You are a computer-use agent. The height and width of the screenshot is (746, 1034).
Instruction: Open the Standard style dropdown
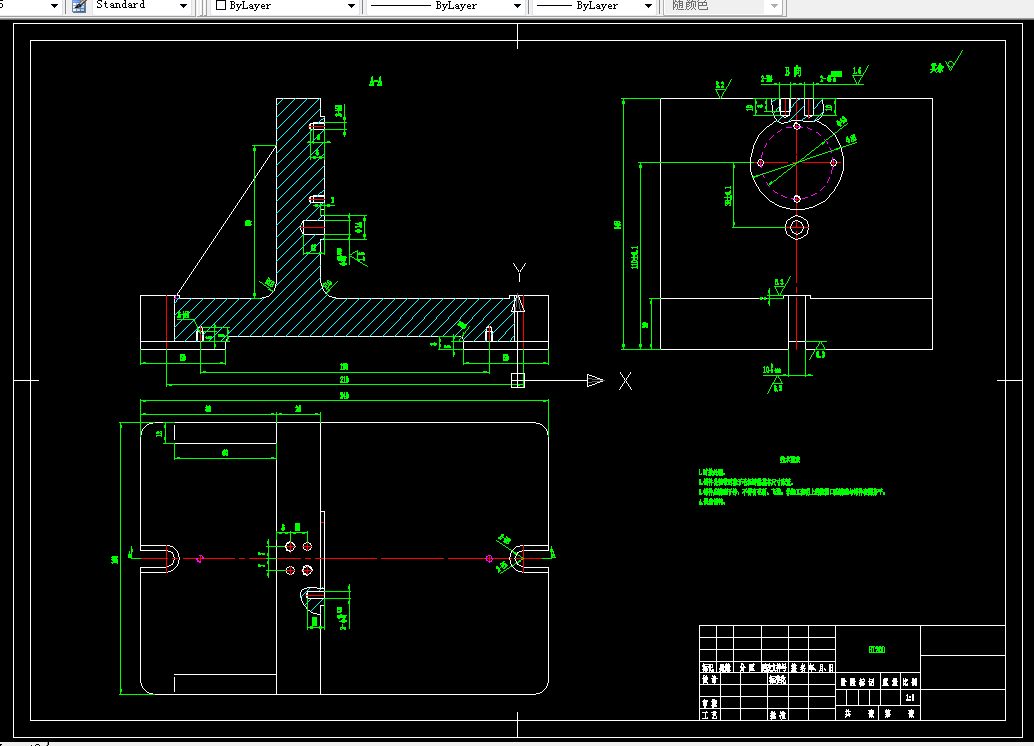pyautogui.click(x=140, y=6)
